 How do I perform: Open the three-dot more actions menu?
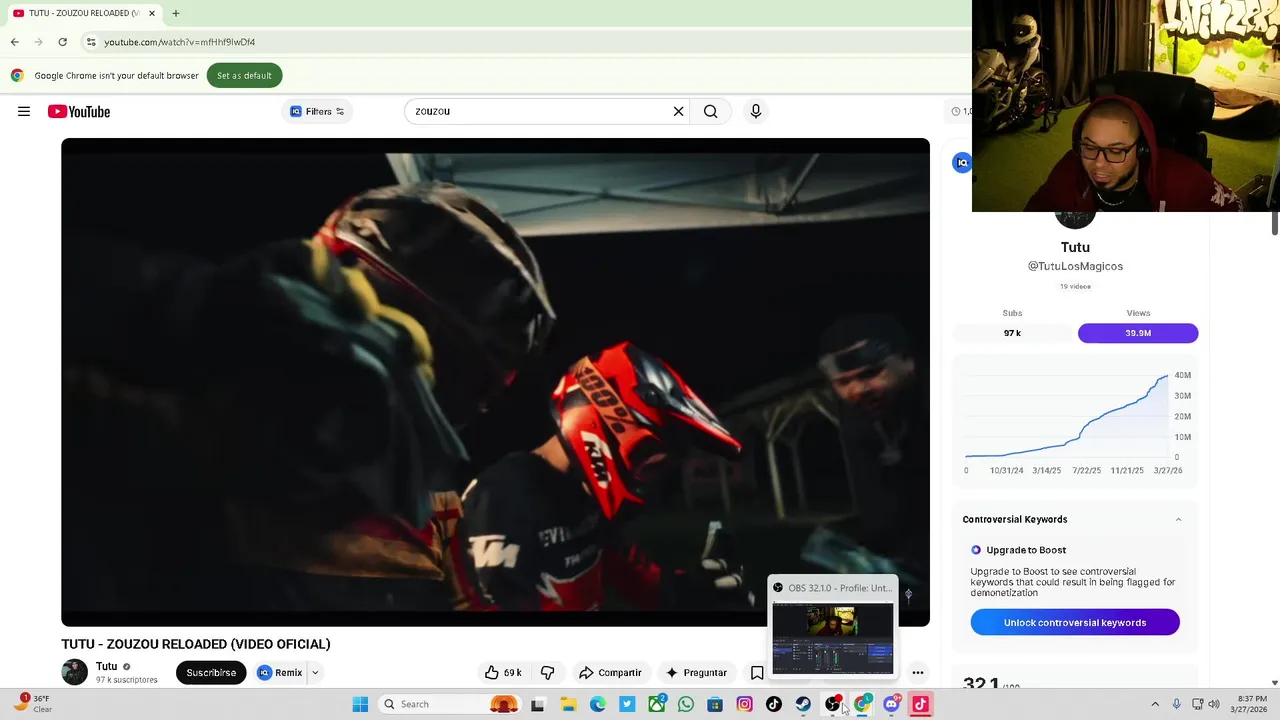[917, 672]
